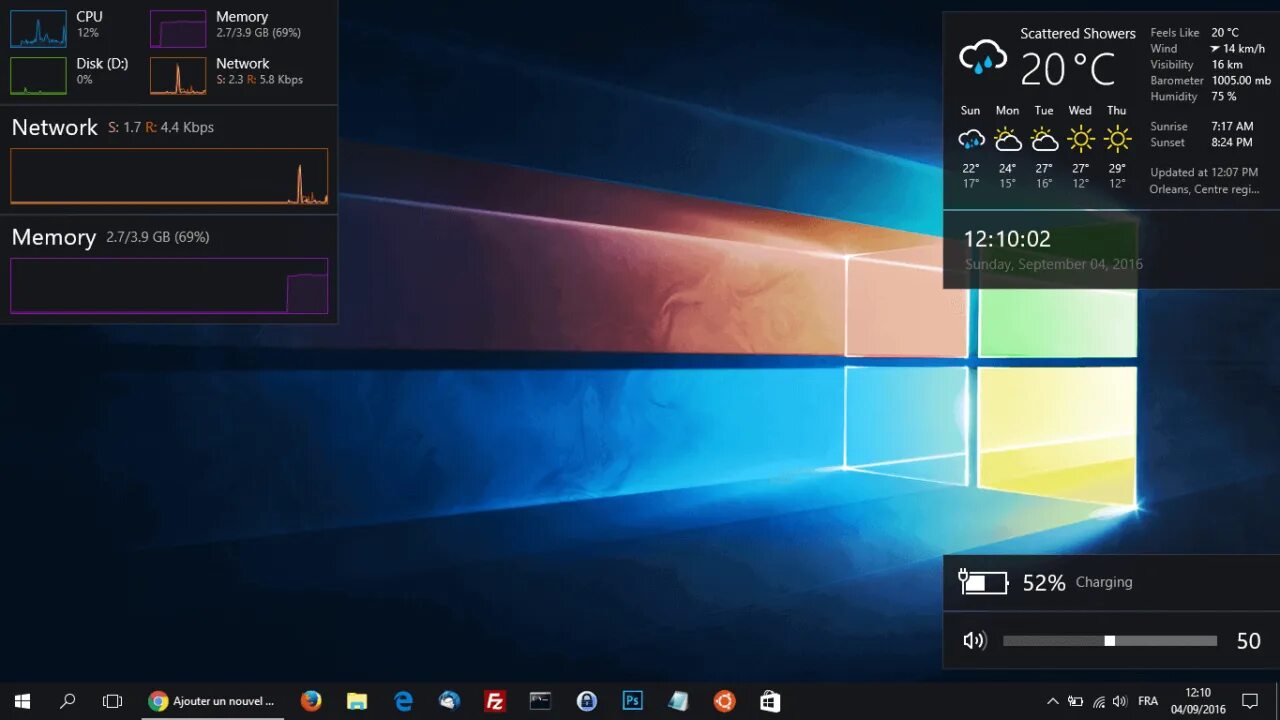Click the small CPU graph thumbnail

(x=38, y=29)
